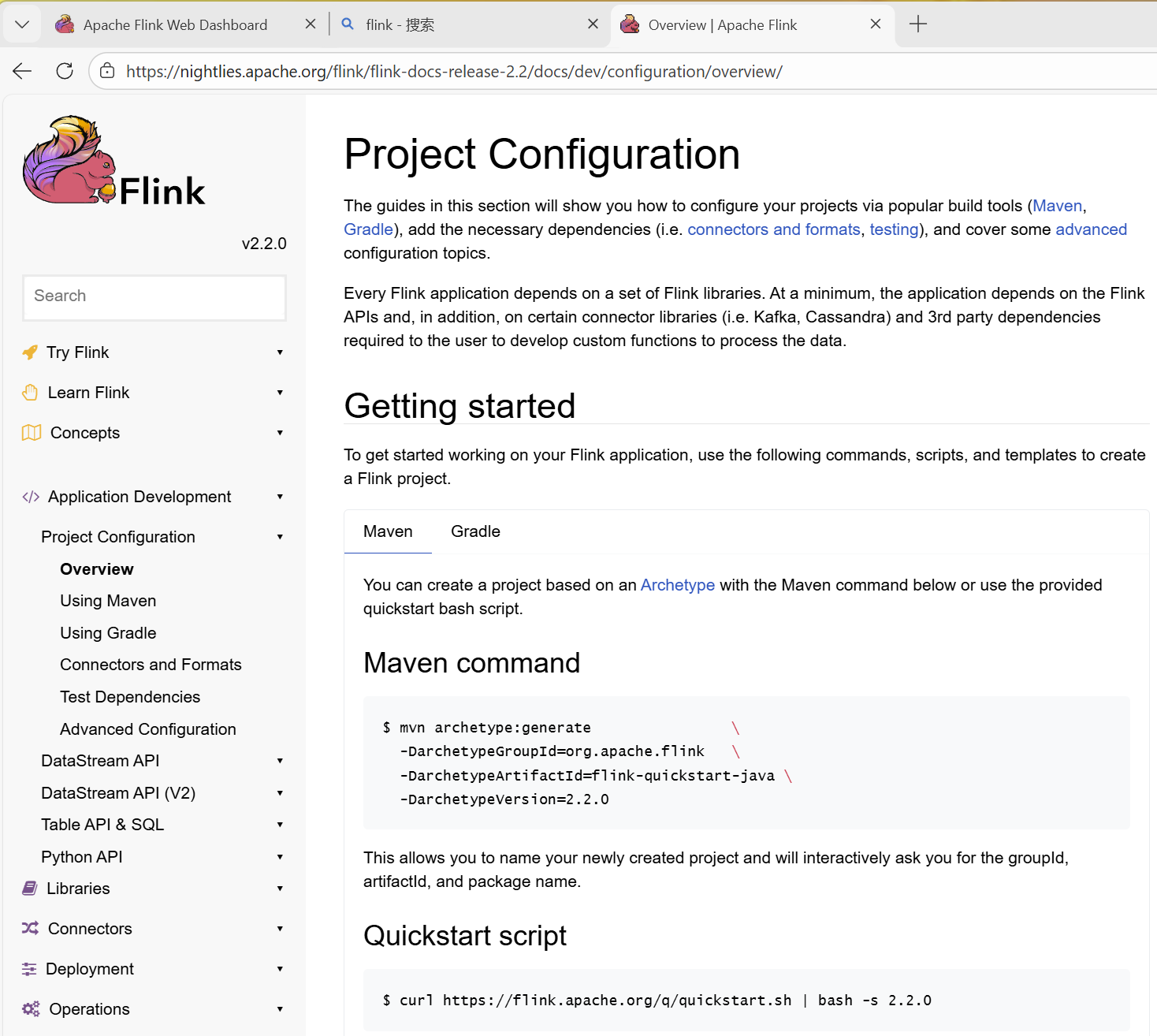This screenshot has height=1036, width=1157.
Task: Expand the Concepts menu arrow
Action: (x=280, y=433)
